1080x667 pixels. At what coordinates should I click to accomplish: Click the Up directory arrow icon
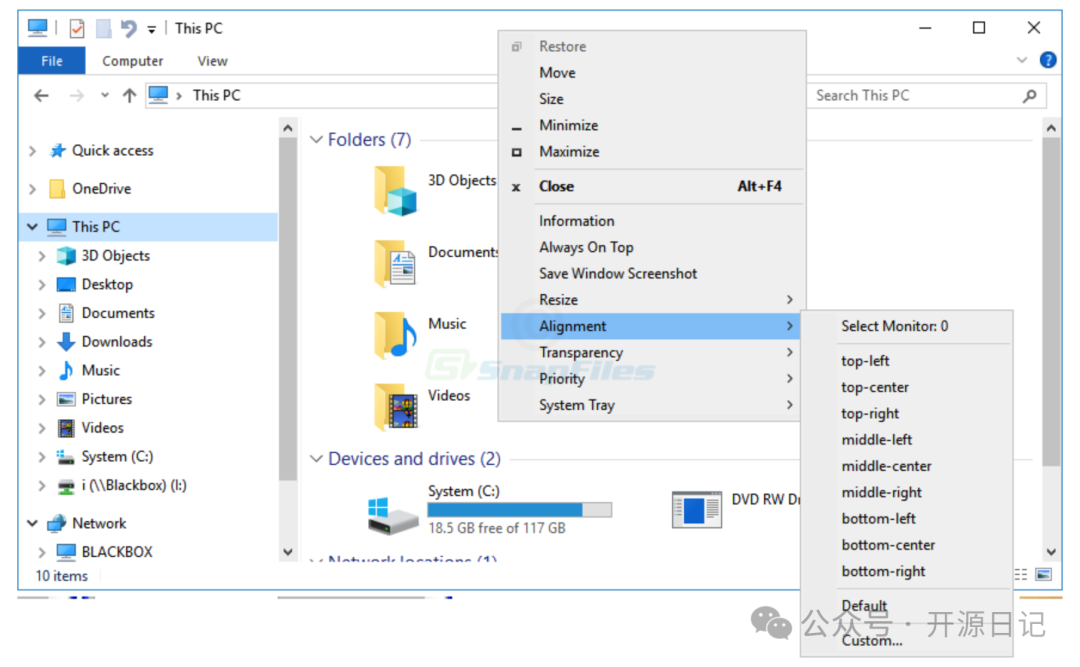coord(129,96)
